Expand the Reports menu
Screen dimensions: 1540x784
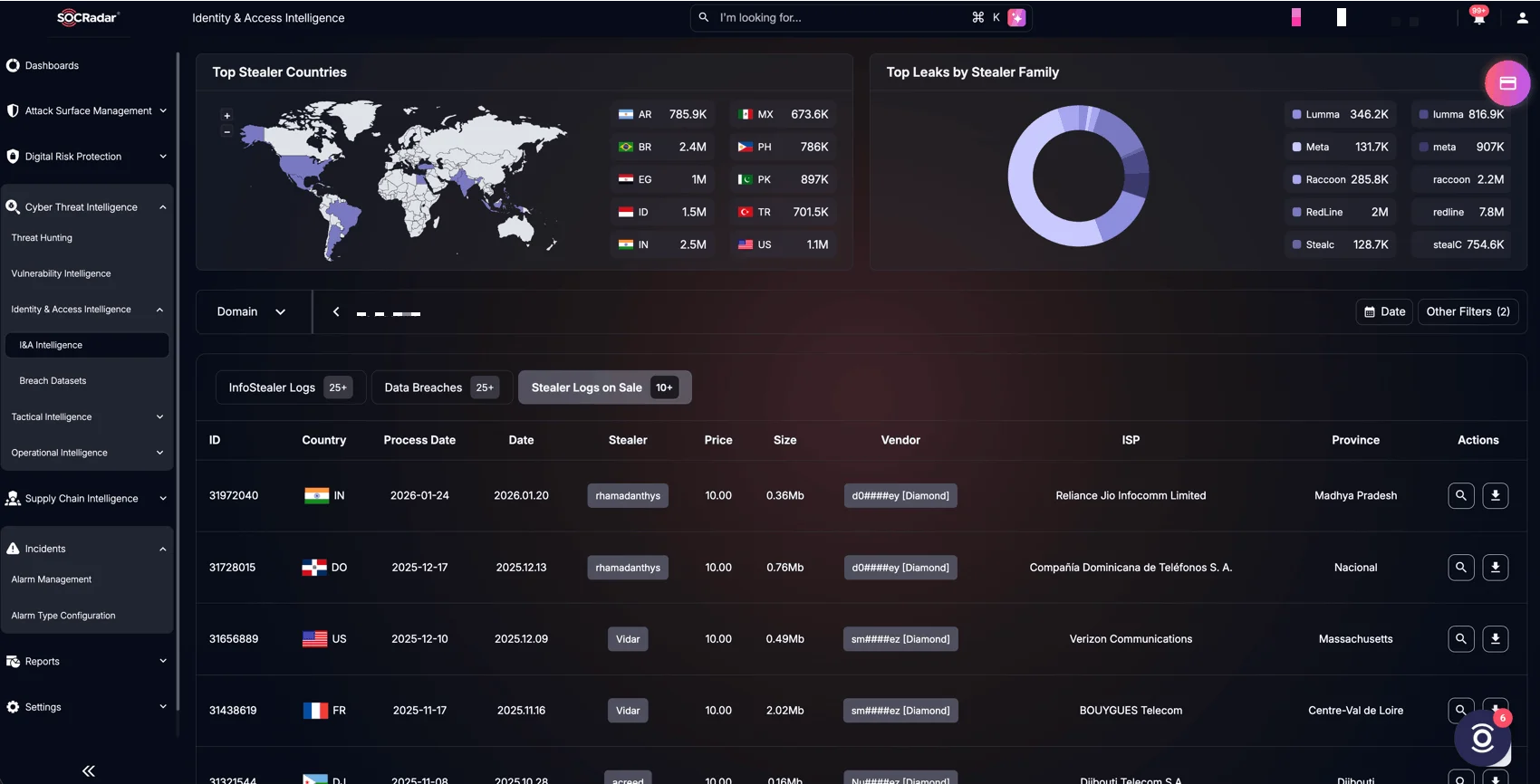click(x=87, y=661)
